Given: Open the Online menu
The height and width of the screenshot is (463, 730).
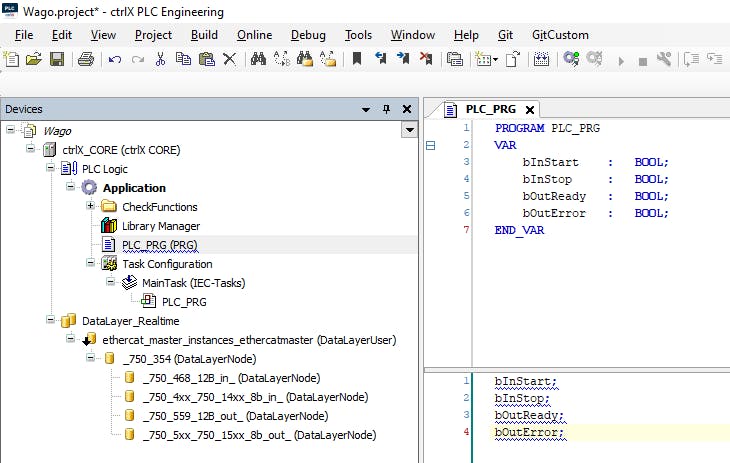Looking at the screenshot, I should click(254, 35).
